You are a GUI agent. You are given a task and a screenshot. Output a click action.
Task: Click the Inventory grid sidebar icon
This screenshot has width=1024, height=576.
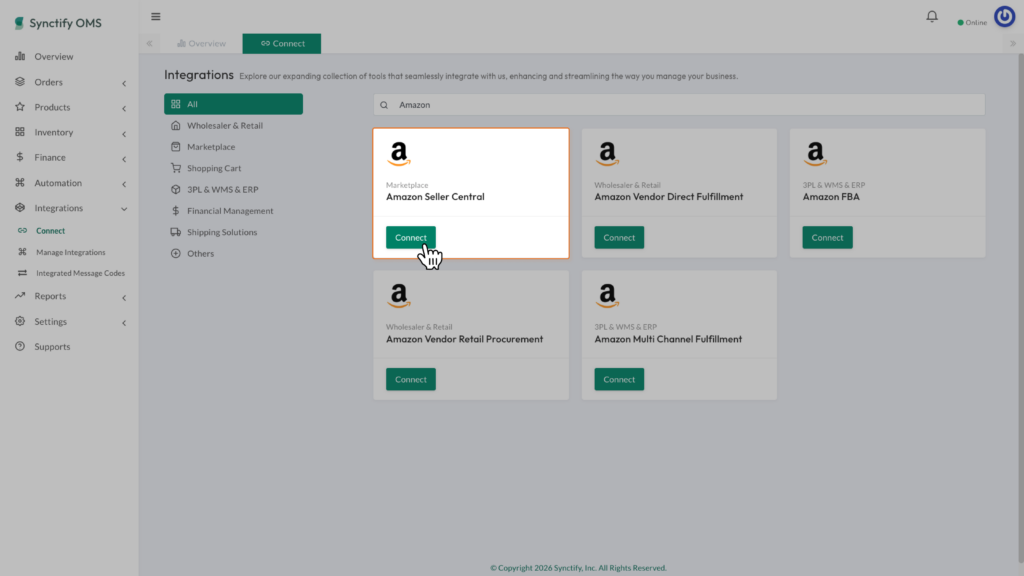[20, 132]
